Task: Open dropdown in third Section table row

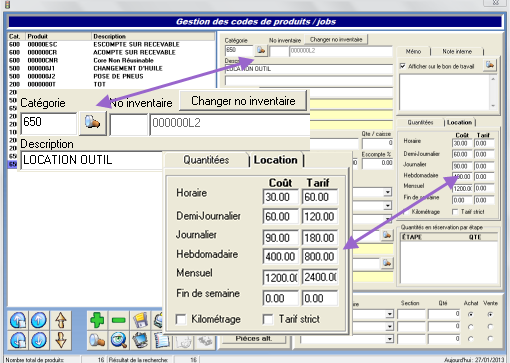Action: (390, 339)
